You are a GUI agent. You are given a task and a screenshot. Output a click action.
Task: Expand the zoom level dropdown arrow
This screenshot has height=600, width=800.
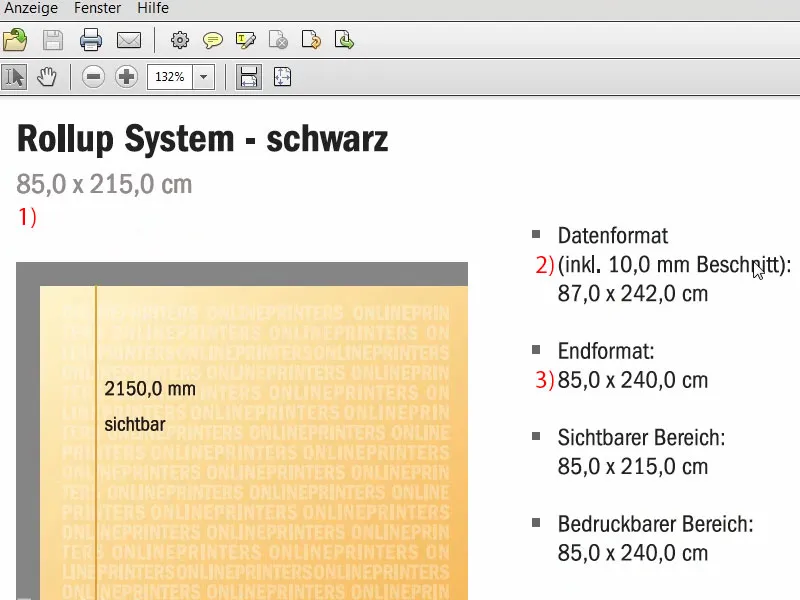tap(204, 77)
